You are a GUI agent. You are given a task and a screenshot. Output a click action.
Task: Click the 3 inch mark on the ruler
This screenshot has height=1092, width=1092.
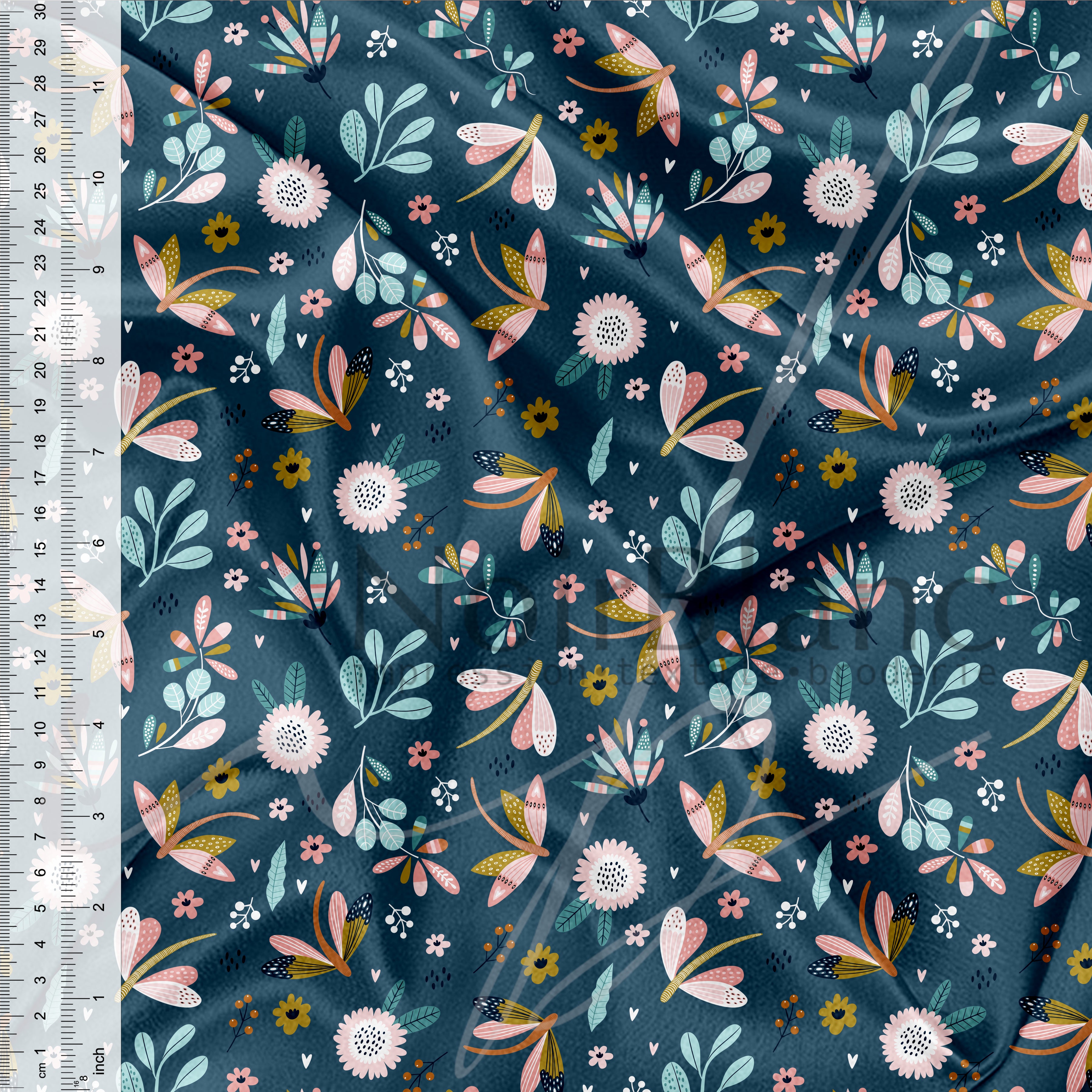[99, 816]
